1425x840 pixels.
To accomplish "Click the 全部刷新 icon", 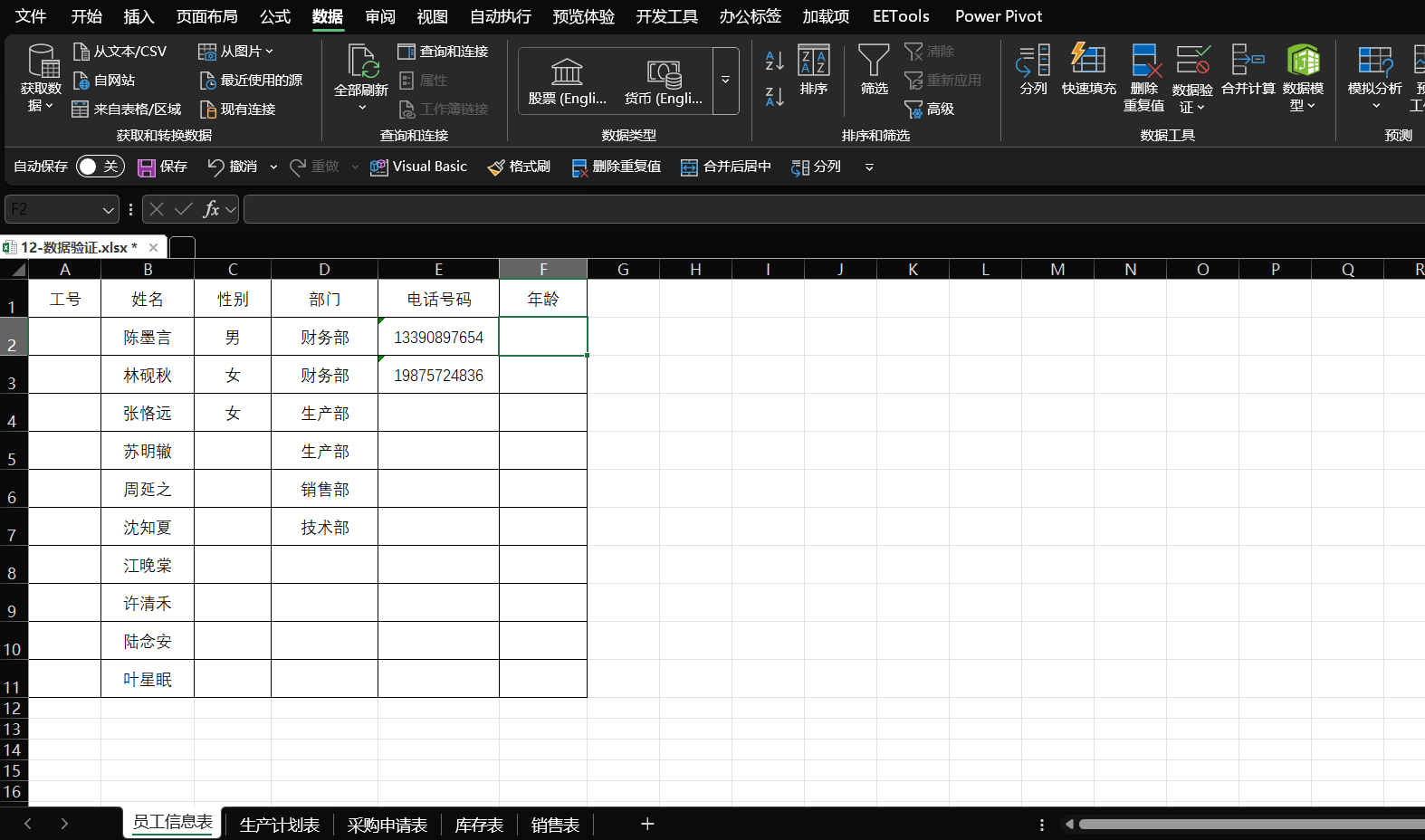I will 361,61.
